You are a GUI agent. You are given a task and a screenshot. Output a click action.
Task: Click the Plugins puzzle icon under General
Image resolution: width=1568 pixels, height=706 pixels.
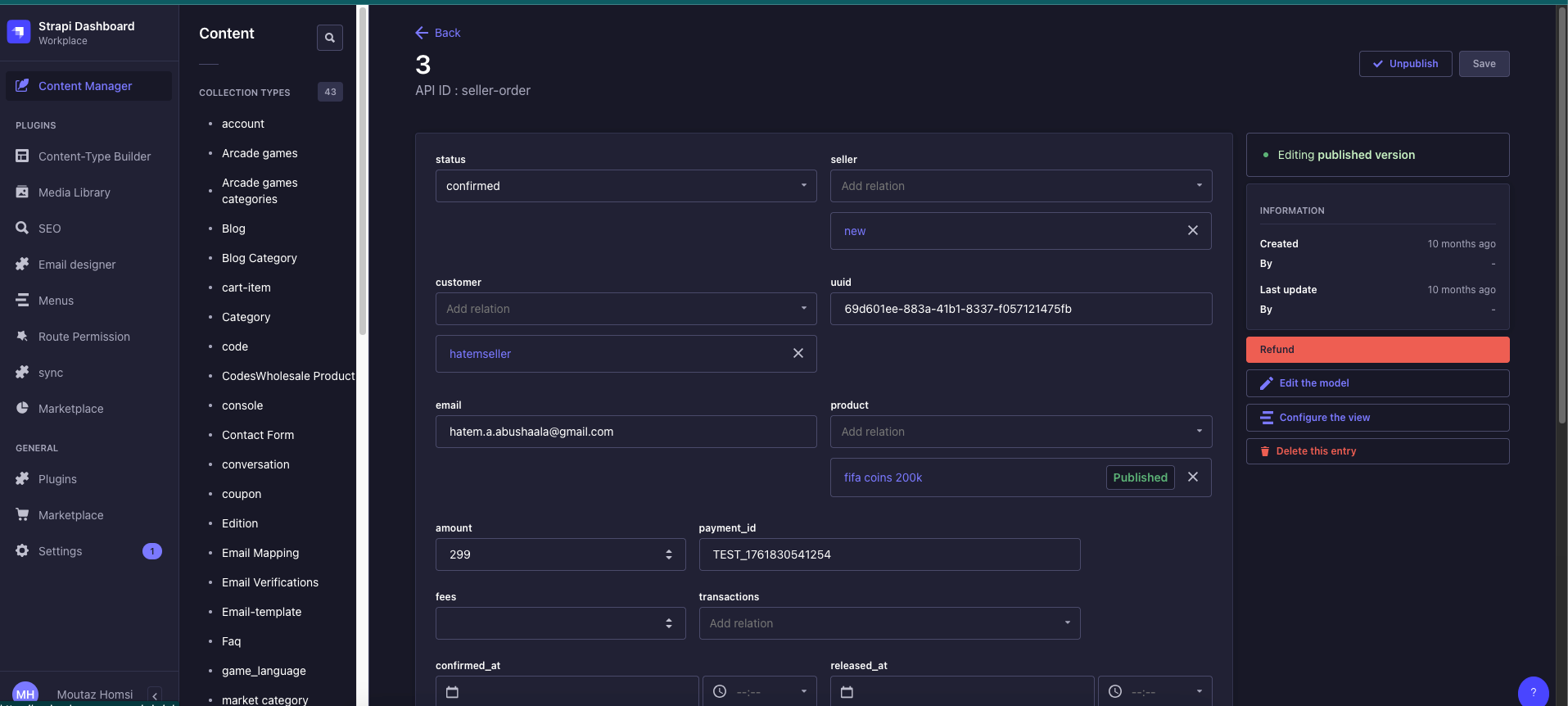tap(22, 478)
